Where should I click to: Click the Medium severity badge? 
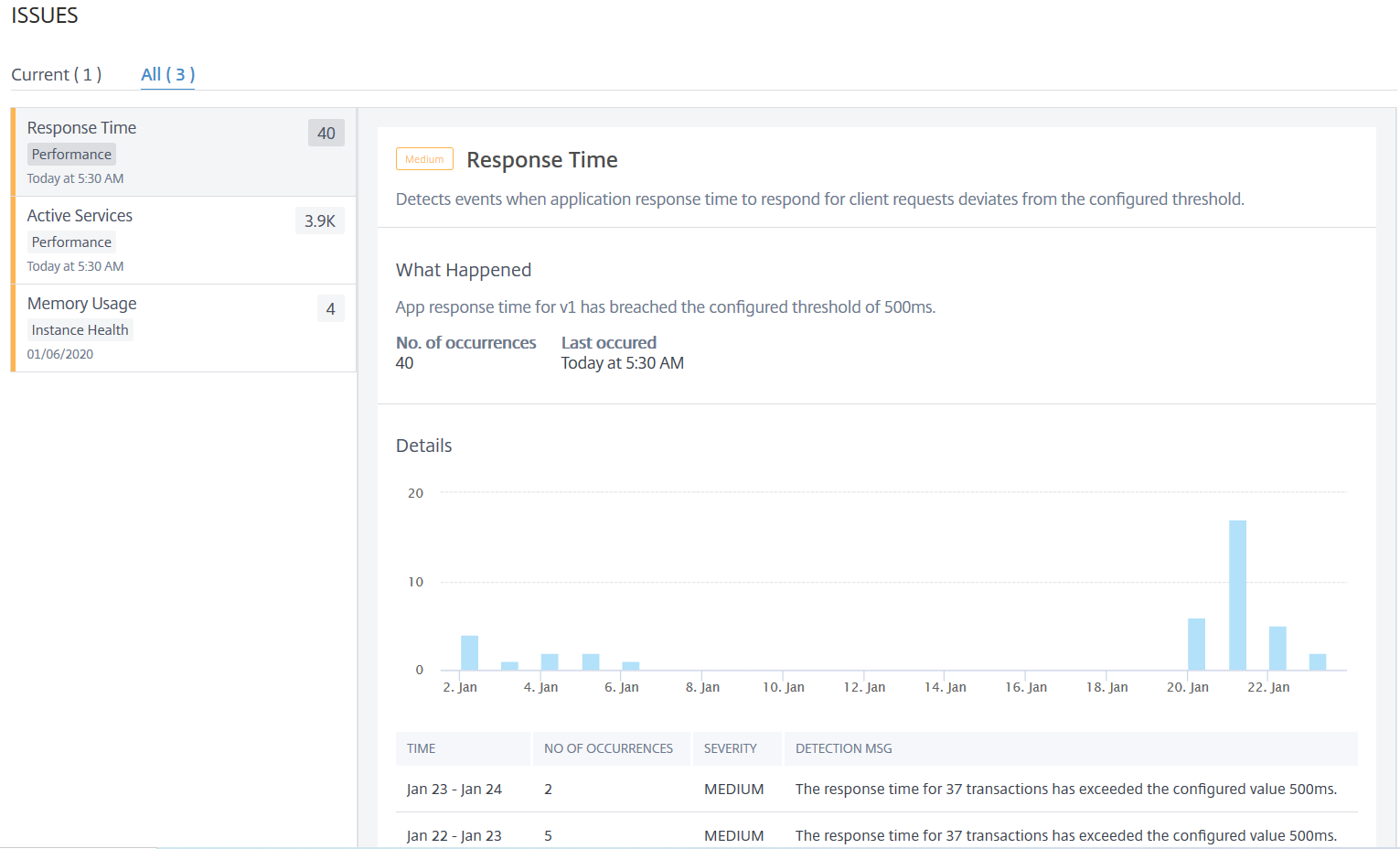(x=424, y=159)
